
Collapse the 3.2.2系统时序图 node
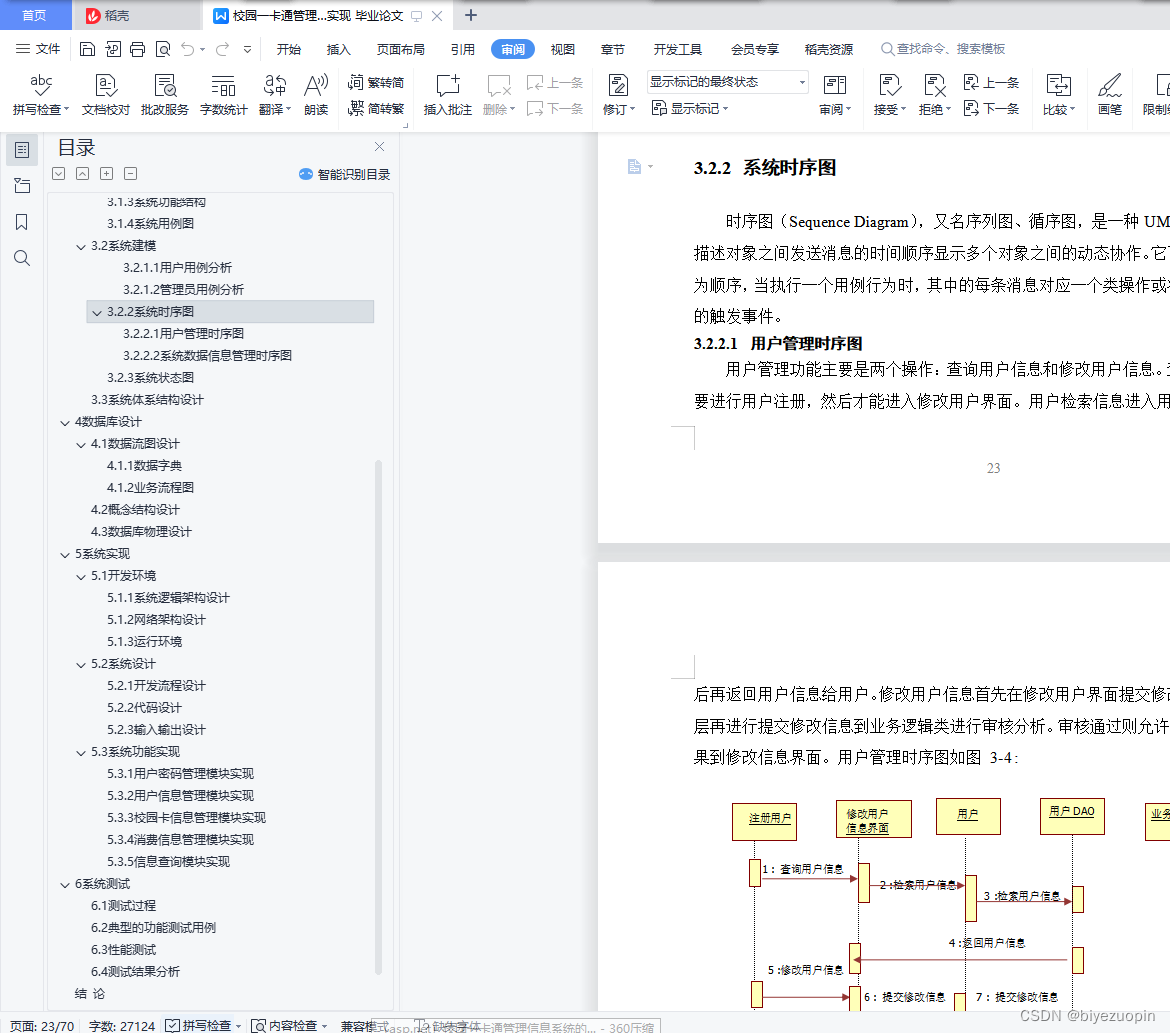click(x=97, y=312)
